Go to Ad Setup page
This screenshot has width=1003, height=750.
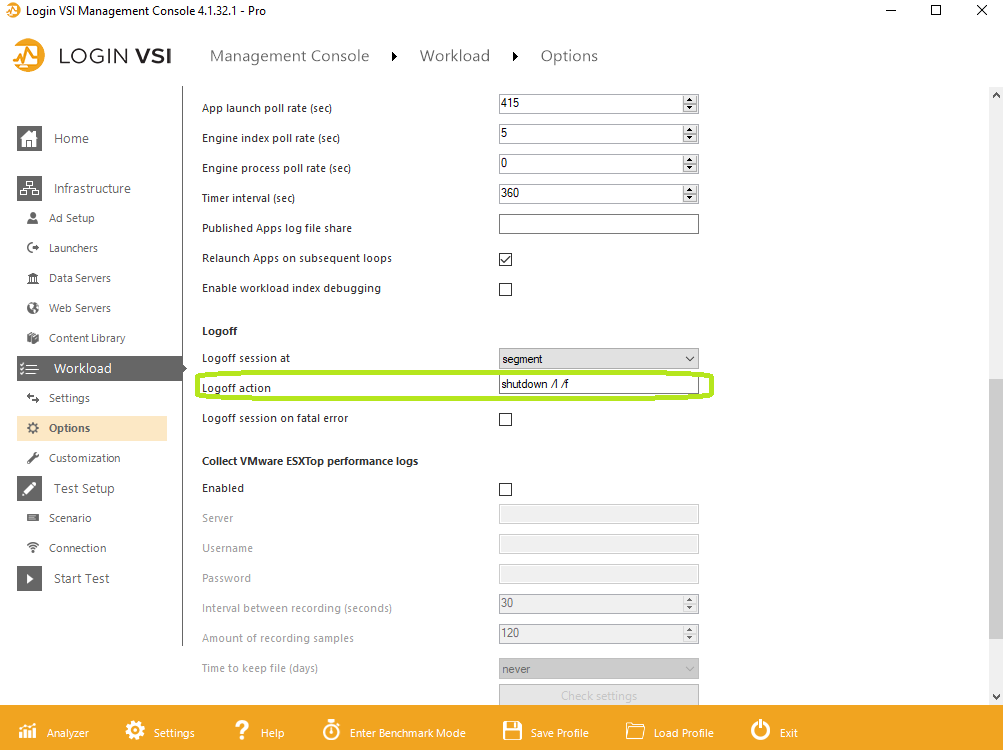tap(72, 218)
